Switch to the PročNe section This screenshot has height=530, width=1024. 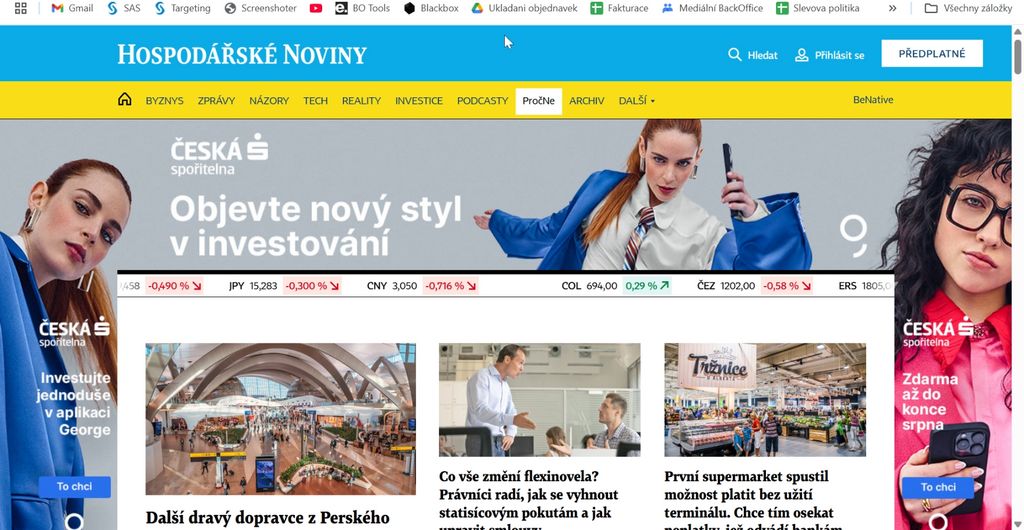(539, 101)
